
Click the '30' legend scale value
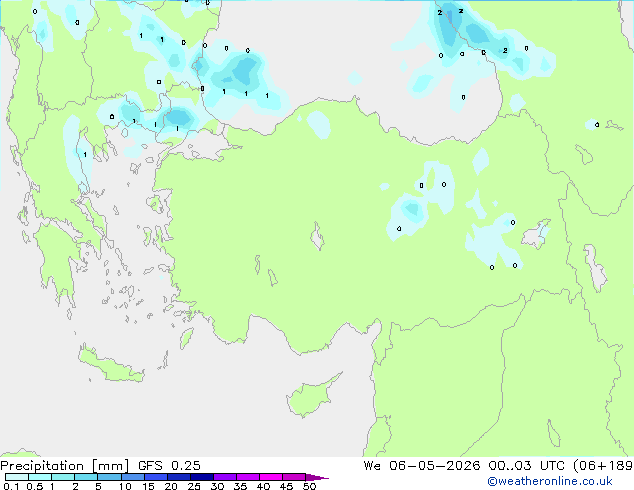coord(217,486)
